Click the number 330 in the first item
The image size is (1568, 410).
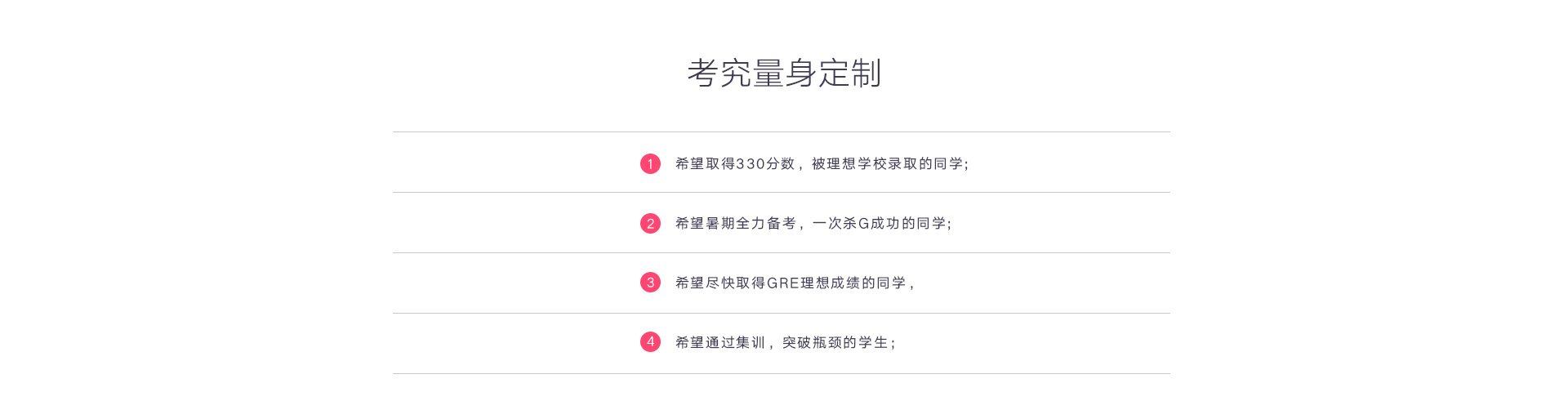tap(751, 164)
